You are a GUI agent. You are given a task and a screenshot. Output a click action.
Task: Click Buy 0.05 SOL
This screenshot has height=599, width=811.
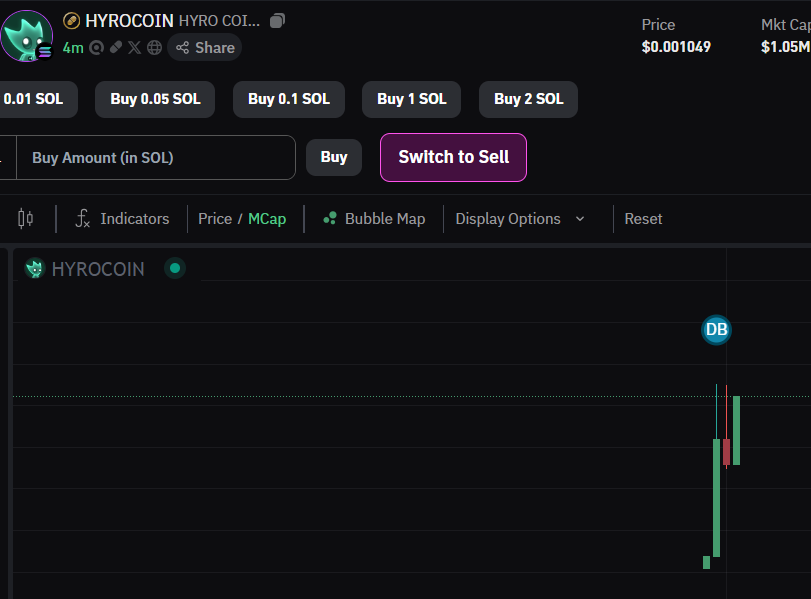point(155,99)
